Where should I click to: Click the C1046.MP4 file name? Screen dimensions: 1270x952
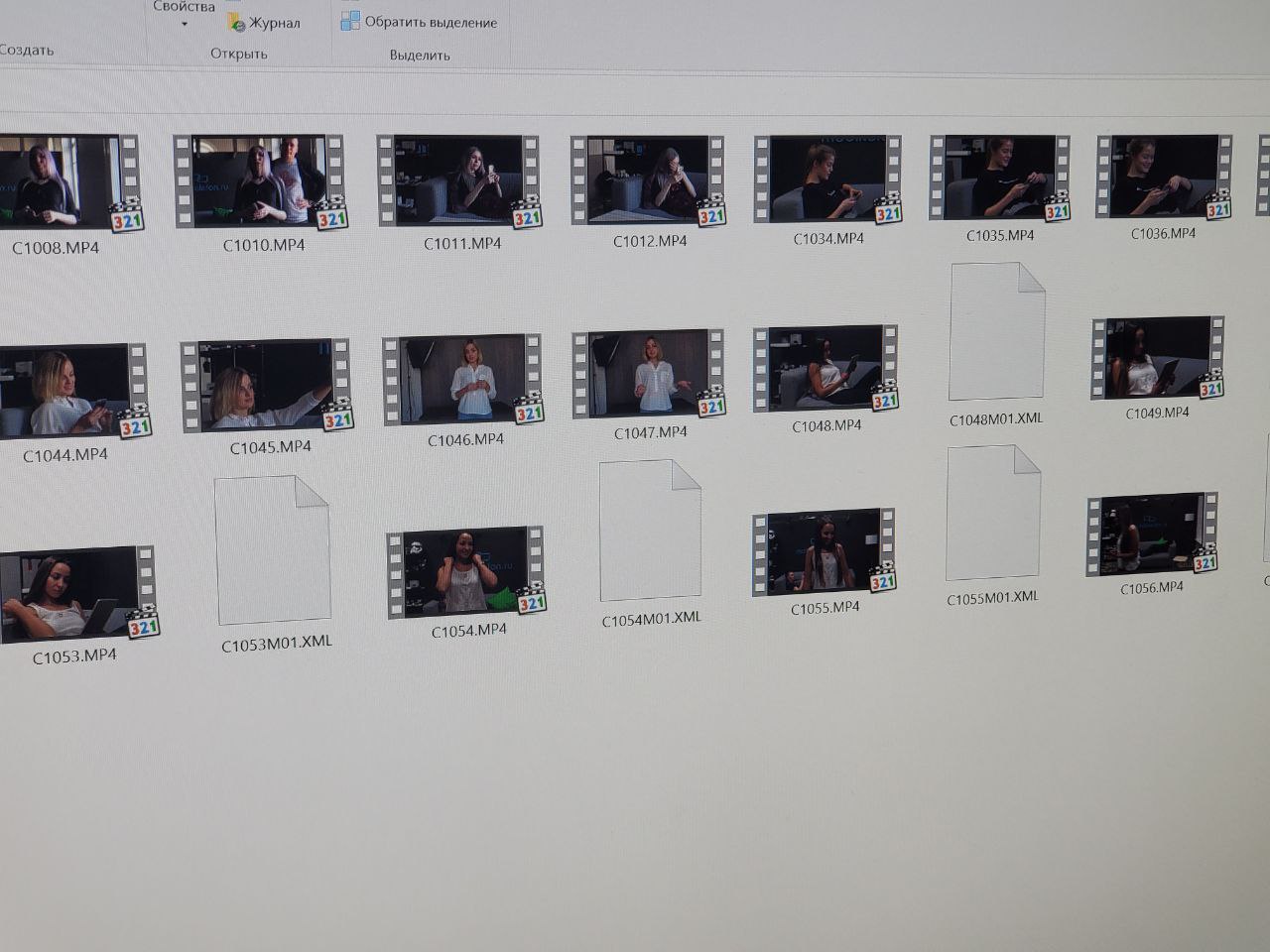tap(465, 440)
